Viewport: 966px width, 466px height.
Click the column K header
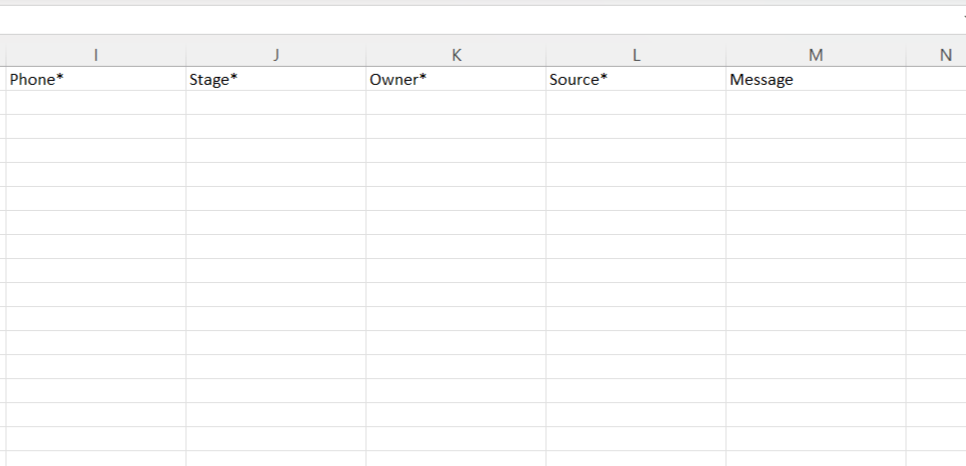click(456, 56)
